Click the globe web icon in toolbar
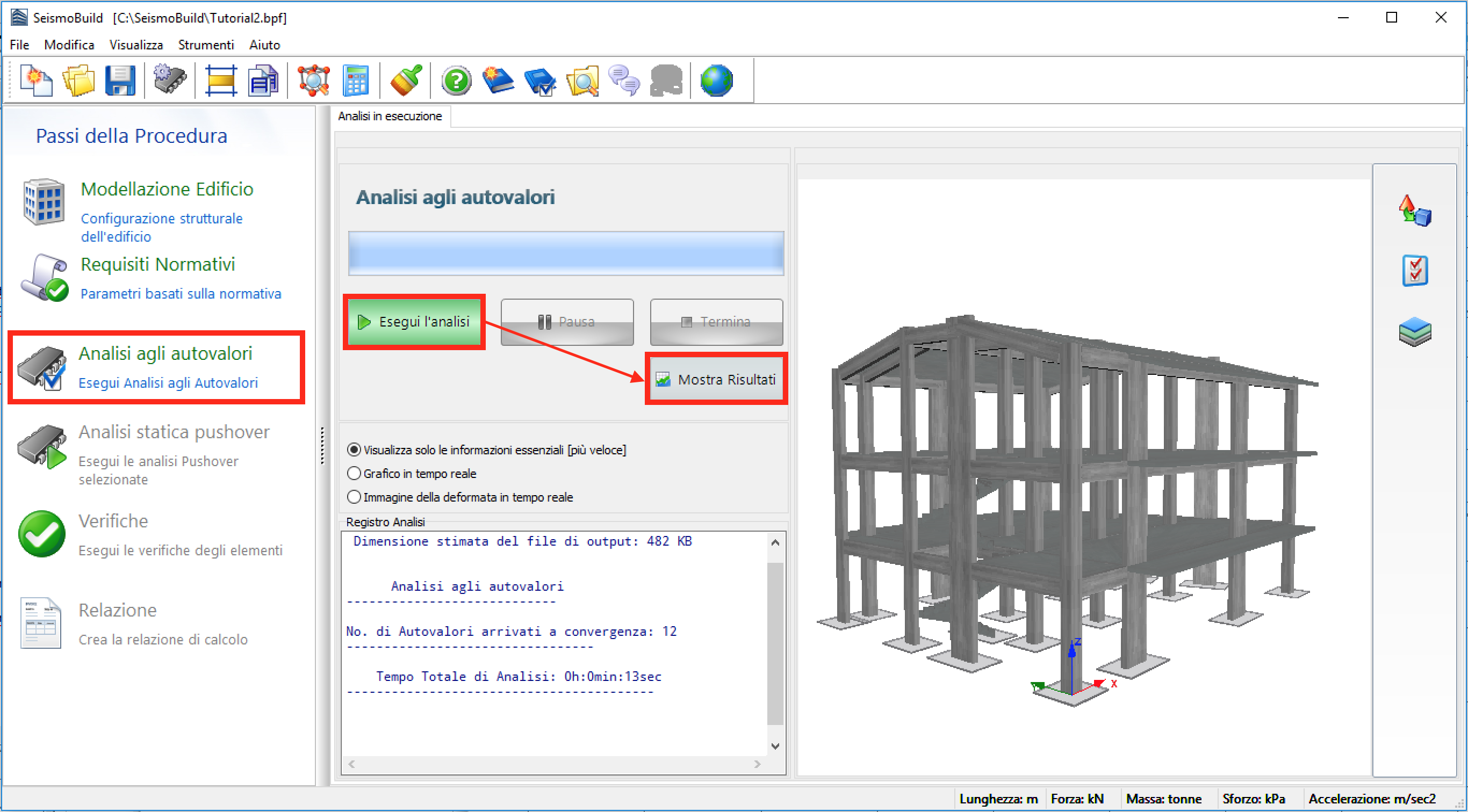The height and width of the screenshot is (812, 1468). click(x=716, y=81)
